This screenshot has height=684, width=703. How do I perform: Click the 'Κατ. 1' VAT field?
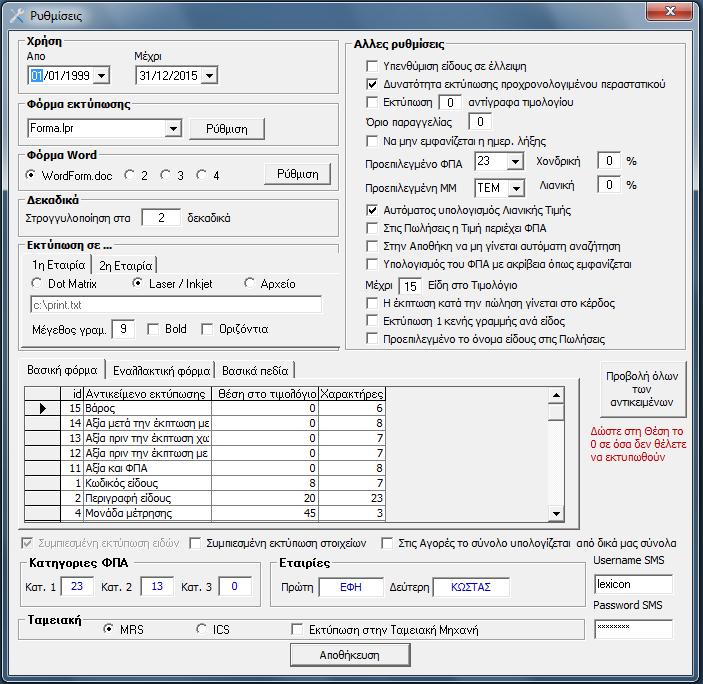77,586
